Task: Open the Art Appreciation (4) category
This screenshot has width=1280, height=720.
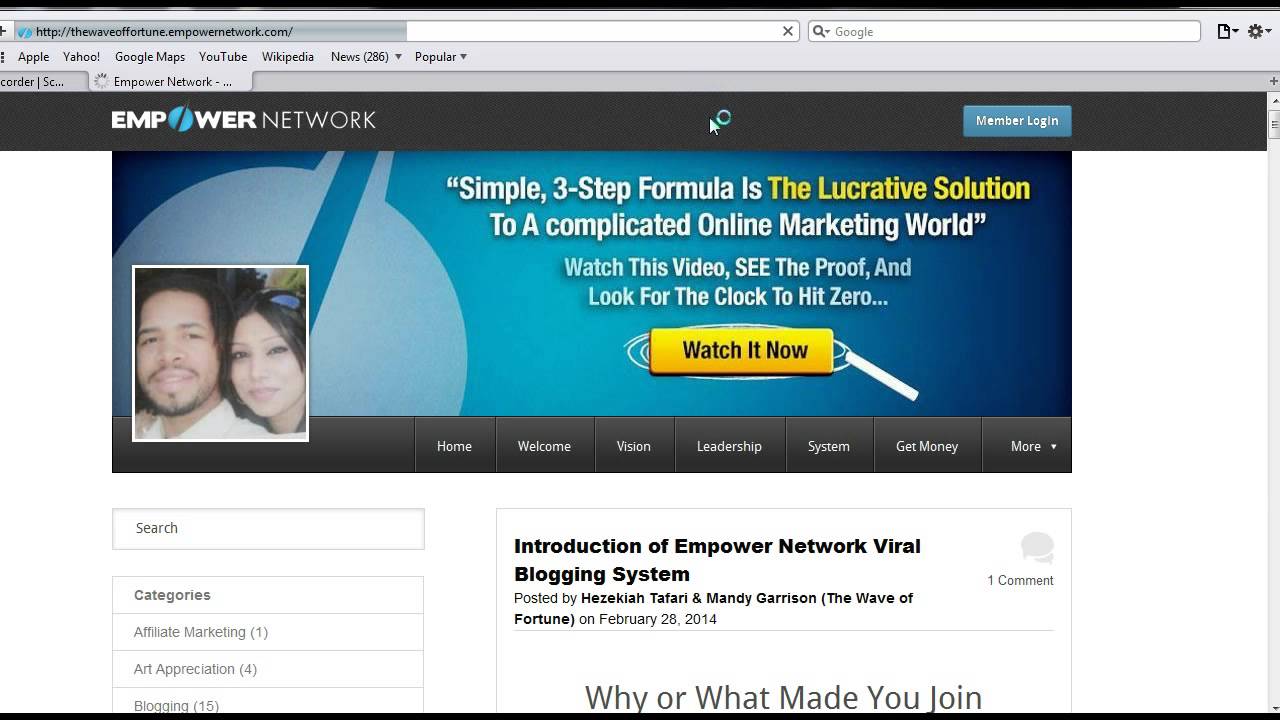Action: pyautogui.click(x=195, y=669)
